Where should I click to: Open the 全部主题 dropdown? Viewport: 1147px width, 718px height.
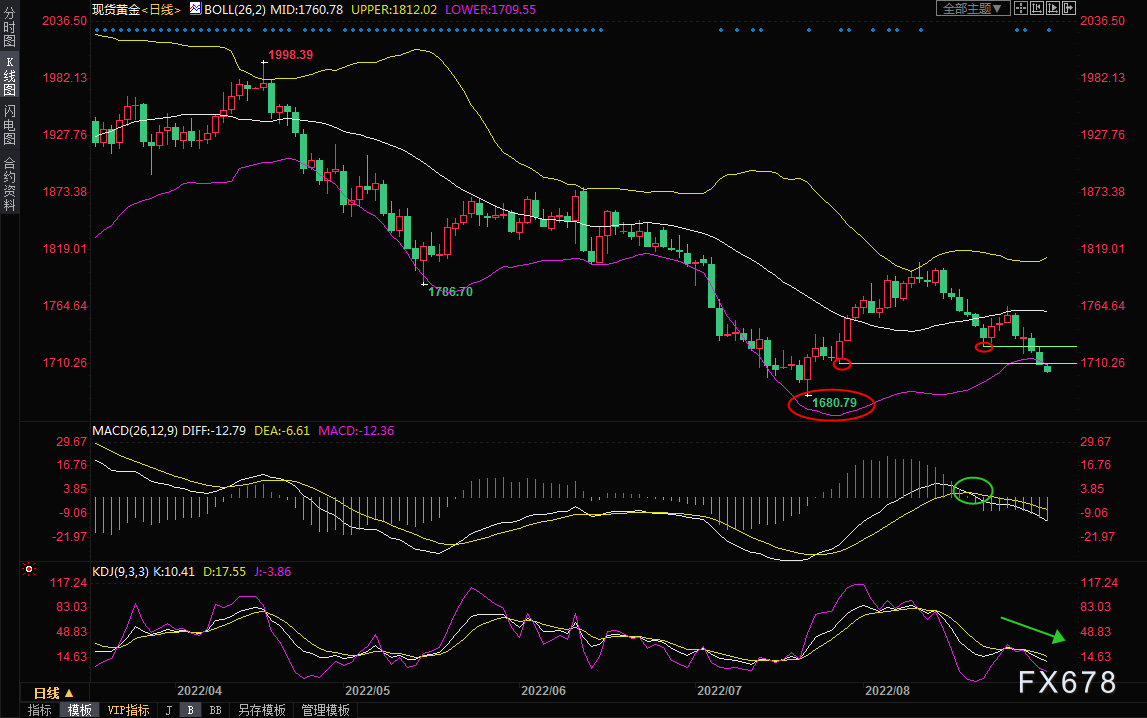pos(973,8)
